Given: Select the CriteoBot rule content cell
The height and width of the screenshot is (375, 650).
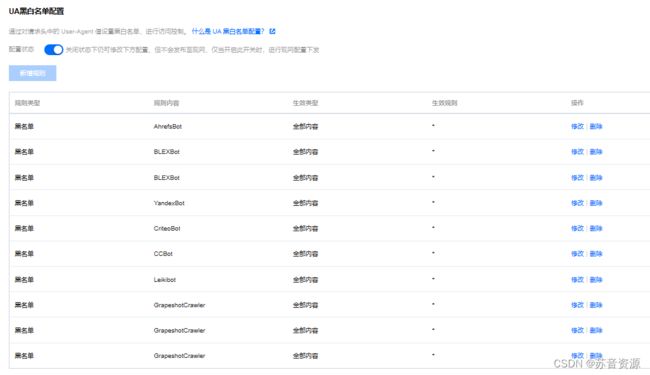Looking at the screenshot, I should [167, 228].
